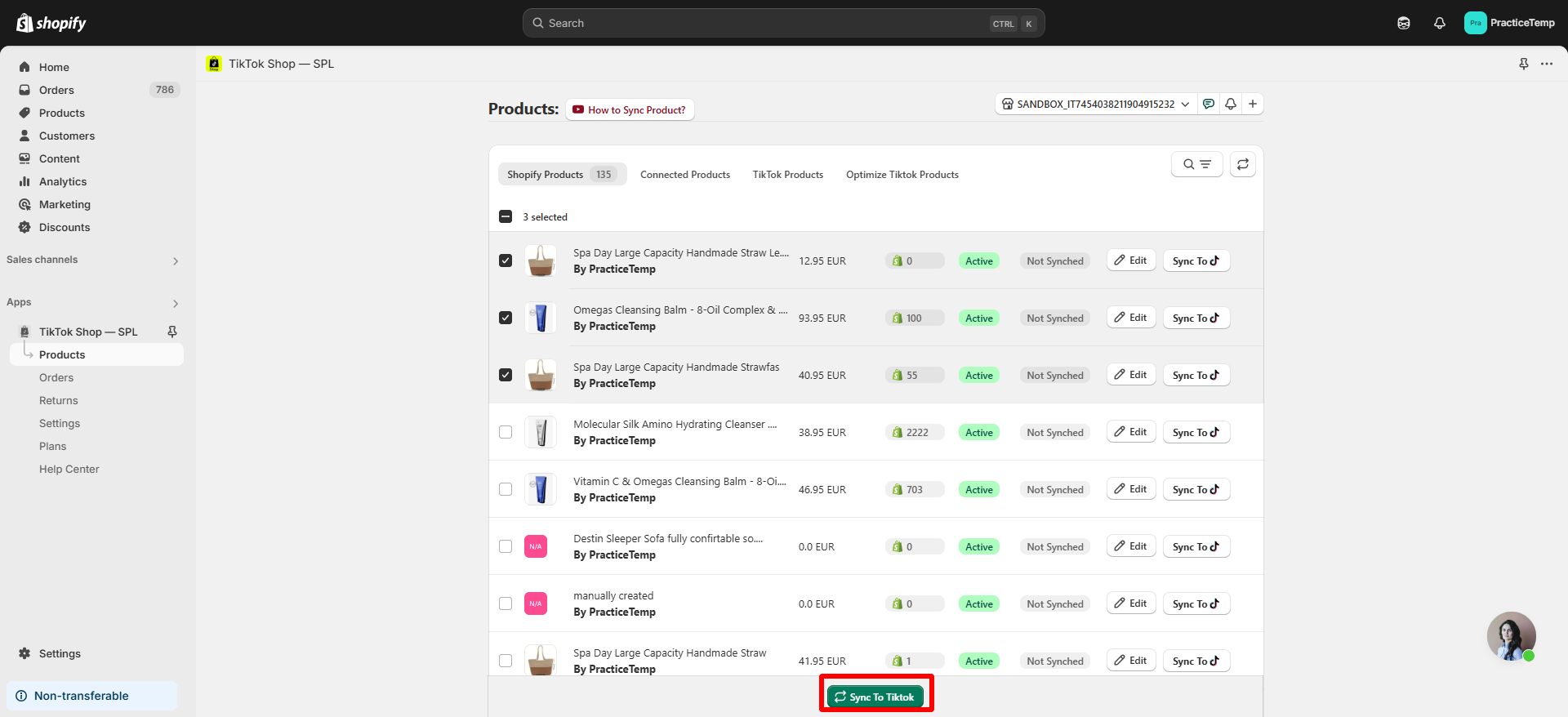Open Optimize Tiktok Products tab
Screen dimensions: 1568x717
pos(902,174)
